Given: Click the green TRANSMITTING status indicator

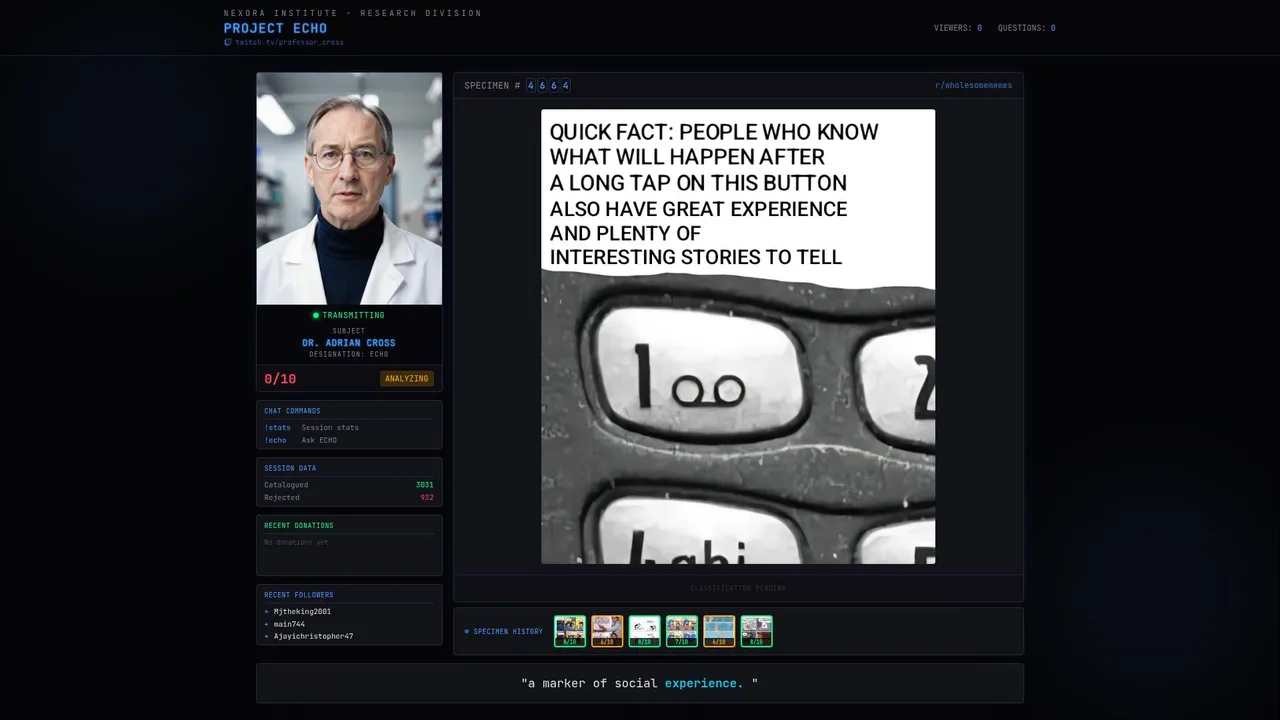Looking at the screenshot, I should [x=348, y=315].
